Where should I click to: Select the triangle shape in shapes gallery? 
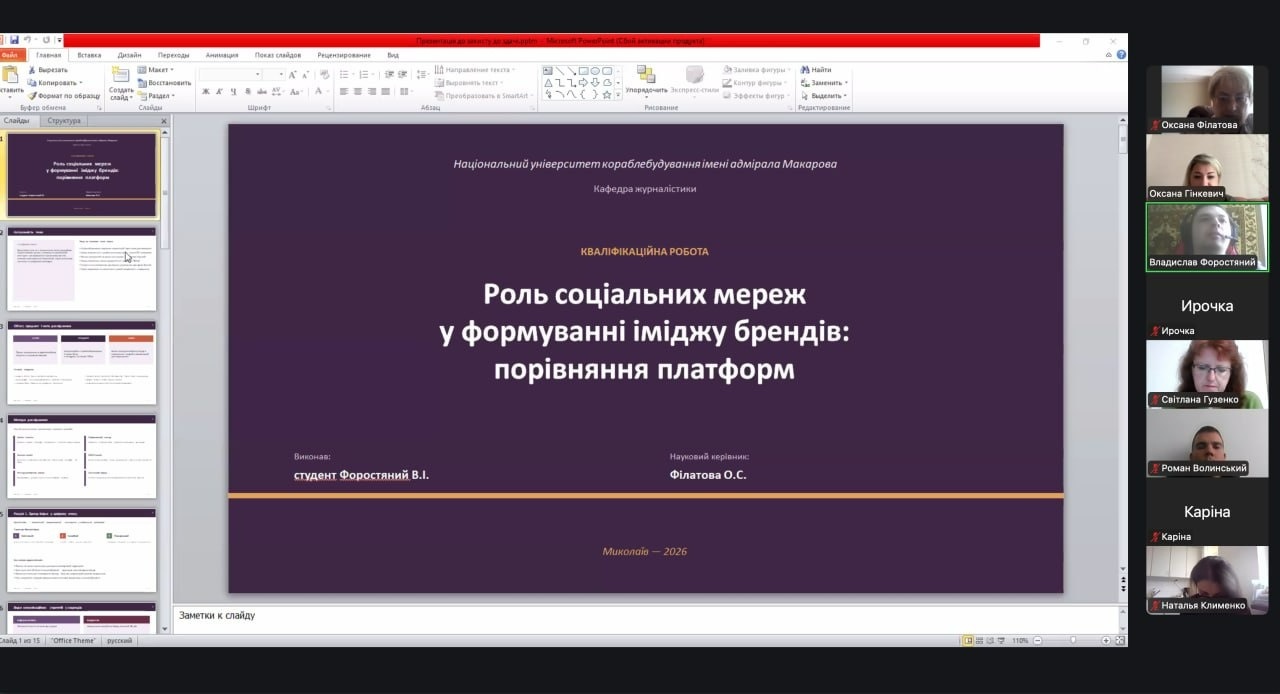(x=548, y=83)
